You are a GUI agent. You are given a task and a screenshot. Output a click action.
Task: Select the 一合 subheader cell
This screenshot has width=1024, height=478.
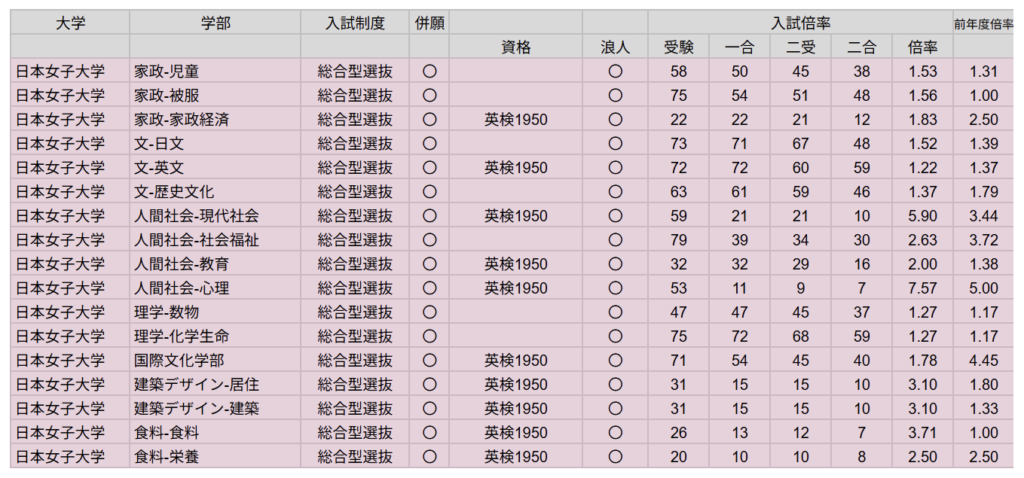(739, 46)
